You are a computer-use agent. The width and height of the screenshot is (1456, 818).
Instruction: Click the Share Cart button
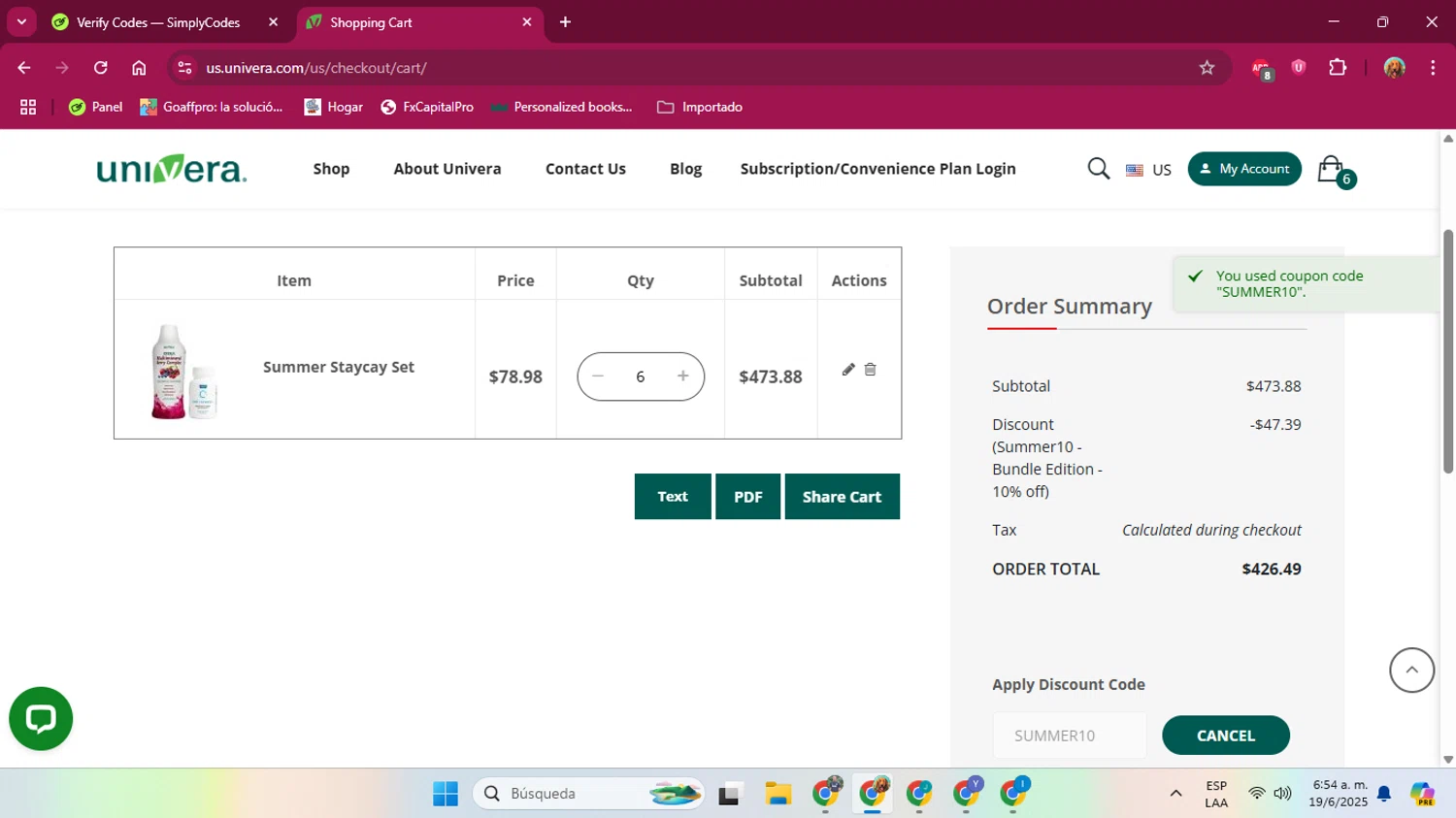(842, 497)
